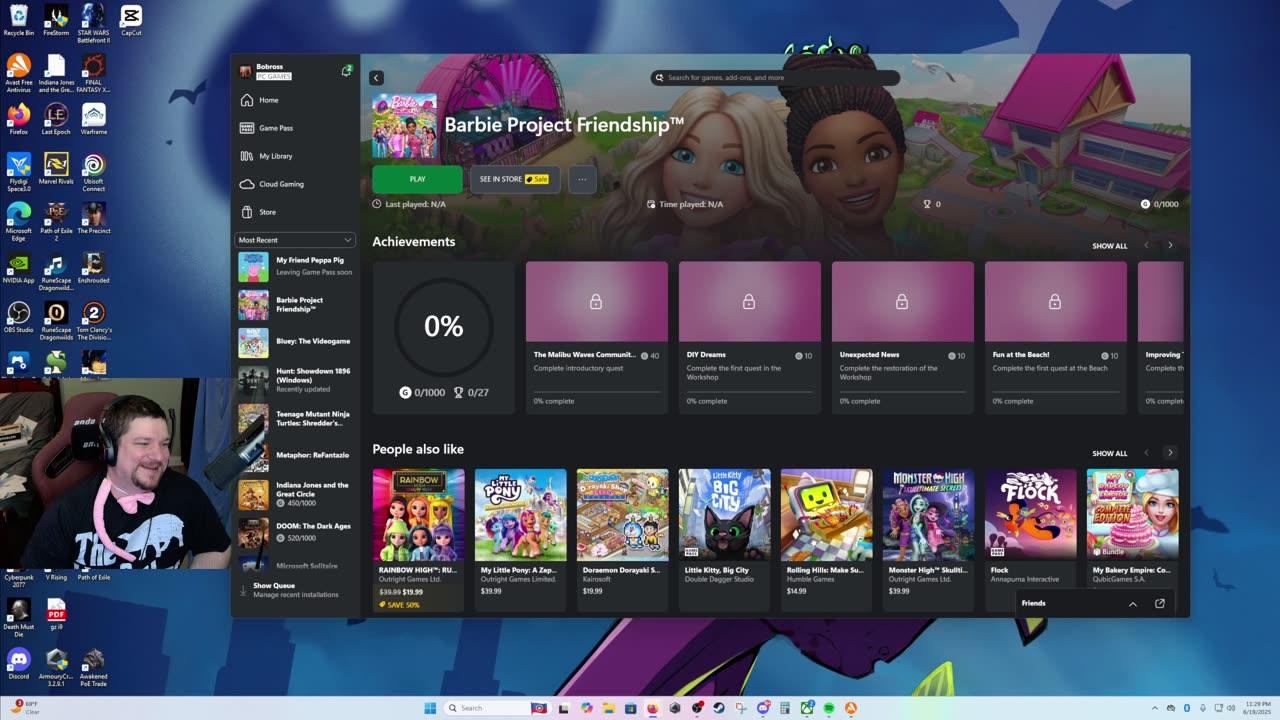This screenshot has height=720, width=1280.
Task: Click the green PLAY button
Action: pyautogui.click(x=417, y=179)
